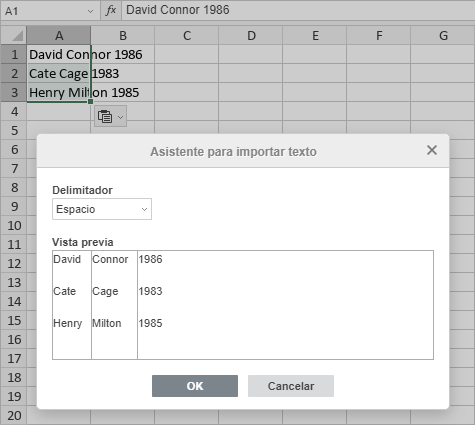
Task: Expand the paste options chevron arrow
Action: coord(121,117)
